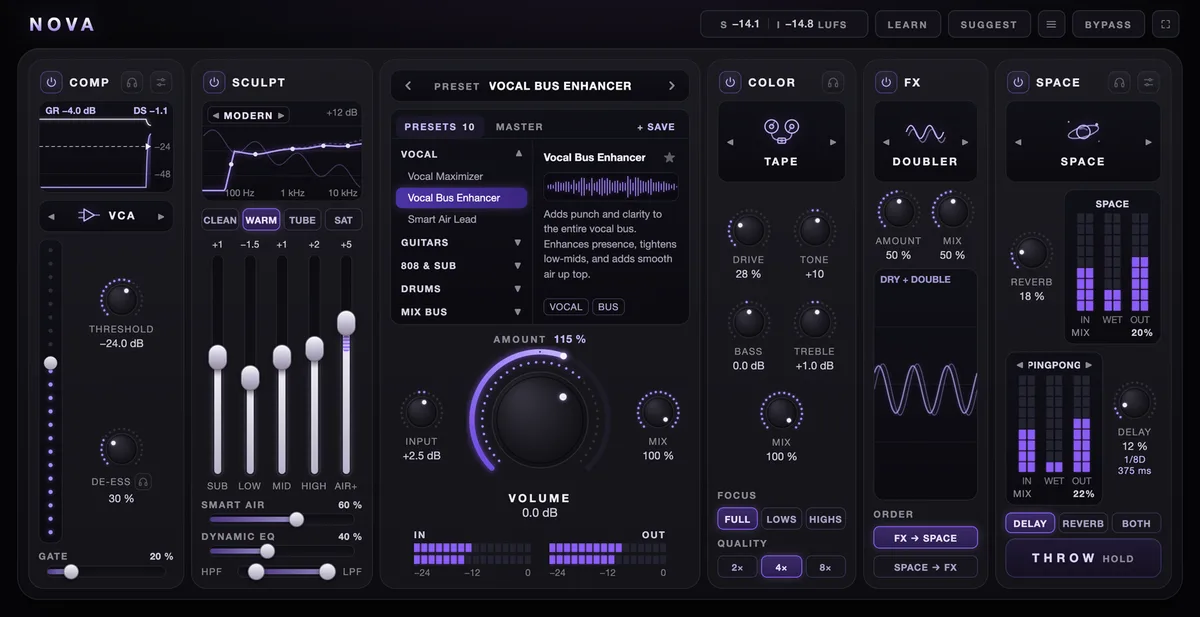Switch to next space type arrow
1200x617 pixels.
tap(1148, 142)
